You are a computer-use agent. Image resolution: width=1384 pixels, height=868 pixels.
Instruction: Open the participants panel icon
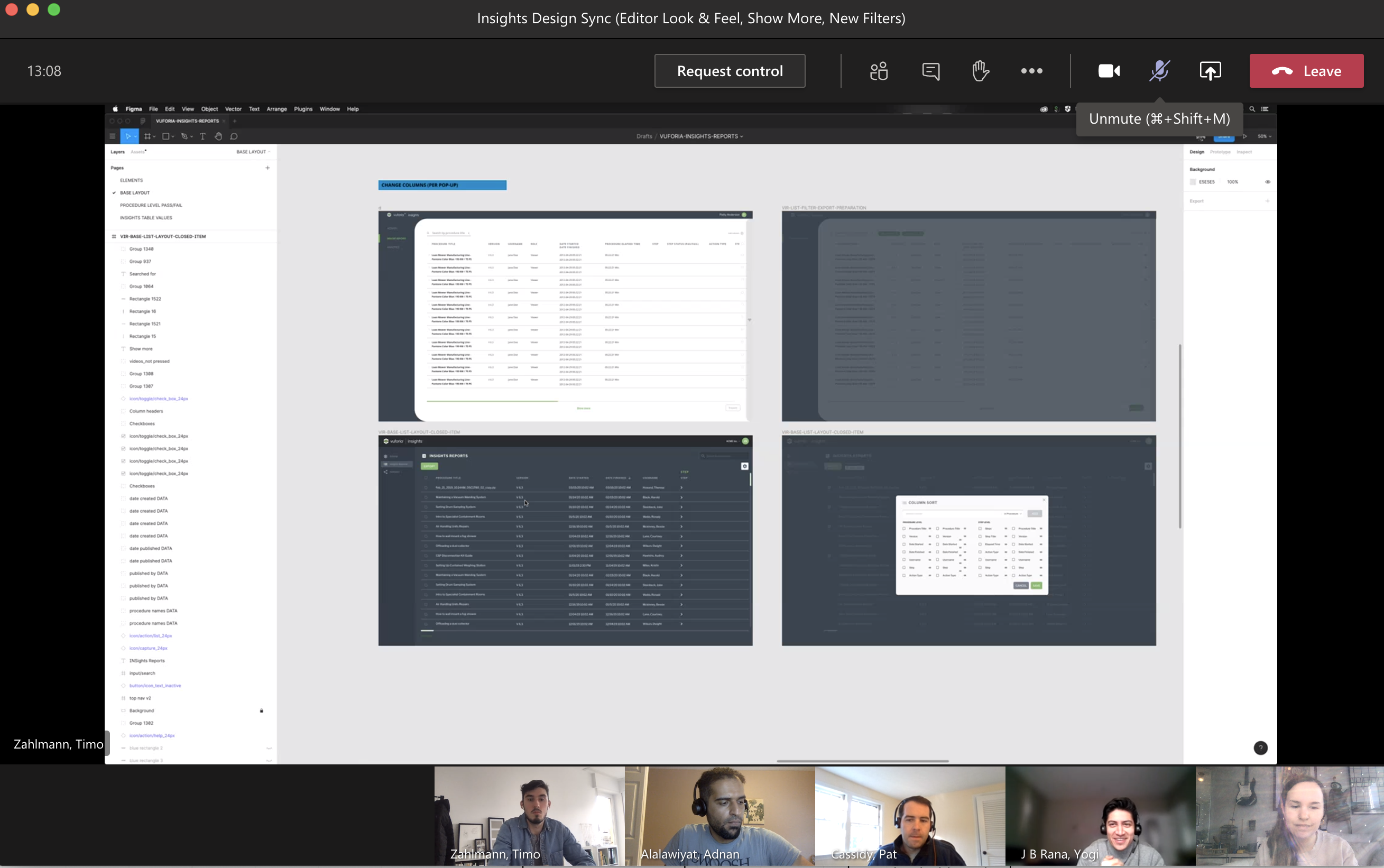(878, 71)
